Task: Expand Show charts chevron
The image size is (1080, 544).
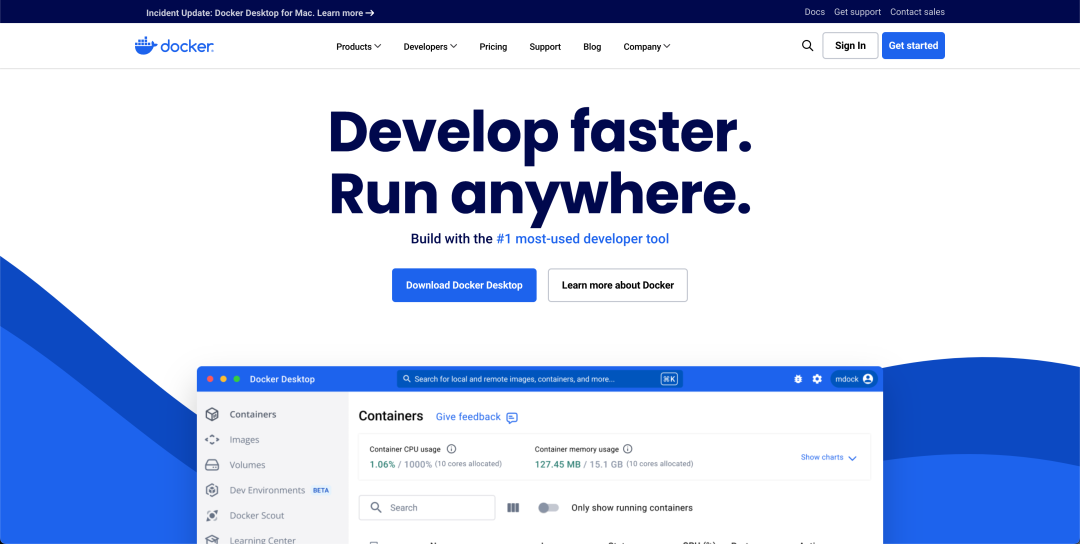Action: [x=852, y=458]
